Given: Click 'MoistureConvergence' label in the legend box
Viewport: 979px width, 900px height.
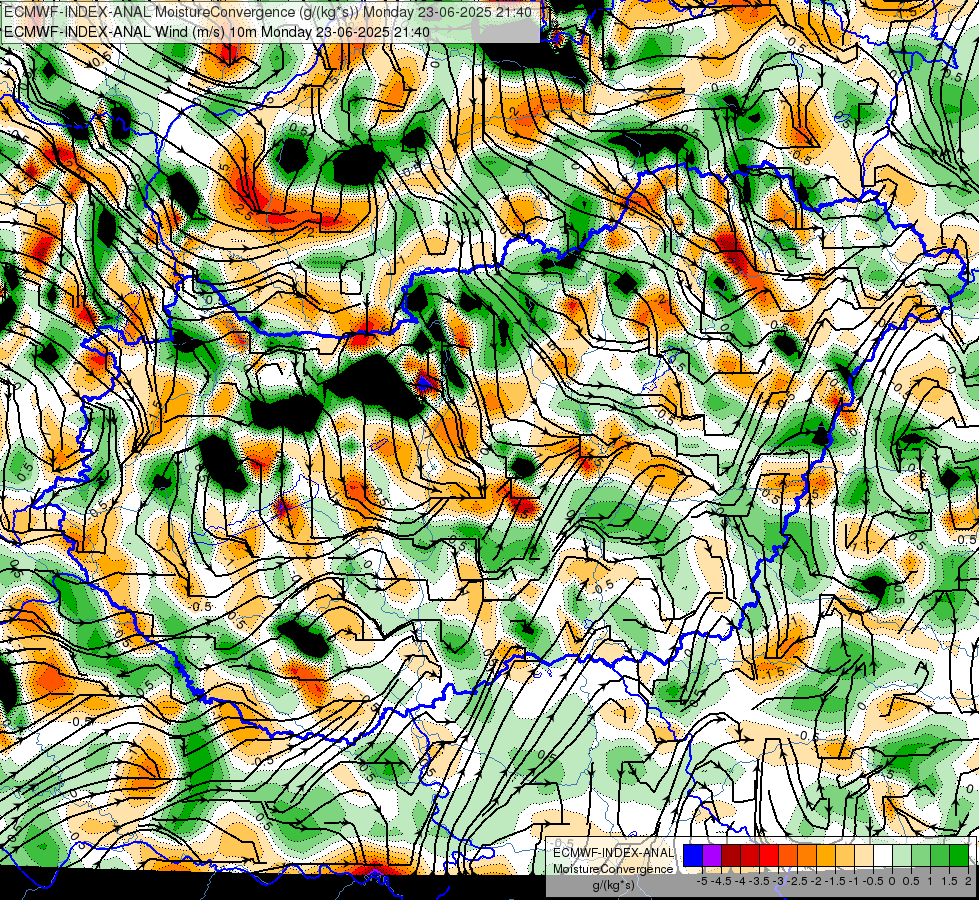Looking at the screenshot, I should tap(613, 869).
